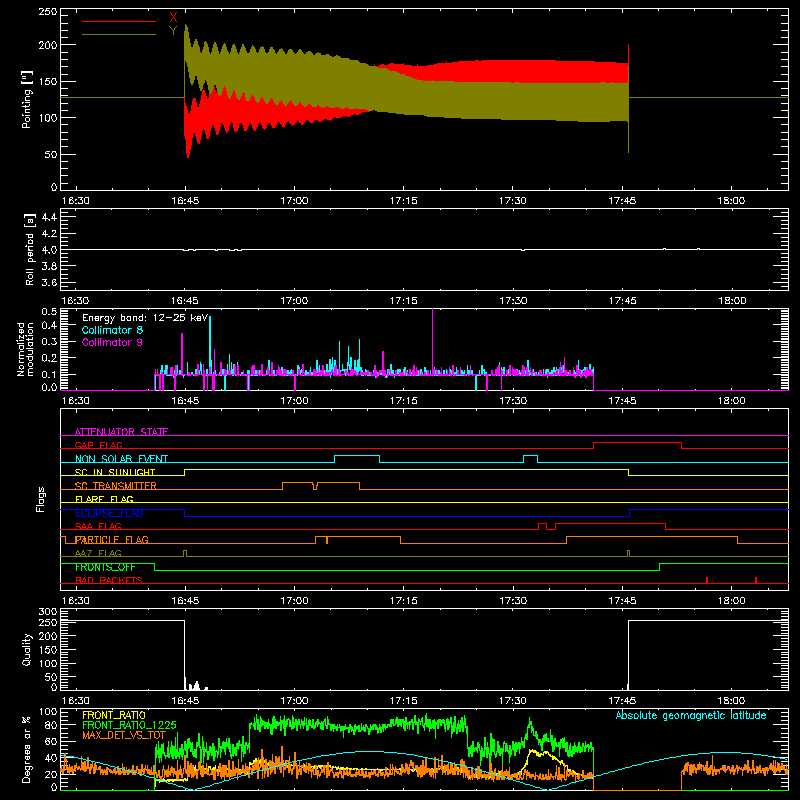Click the Pointing axis title
This screenshot has width=800, height=800.
[27, 99]
